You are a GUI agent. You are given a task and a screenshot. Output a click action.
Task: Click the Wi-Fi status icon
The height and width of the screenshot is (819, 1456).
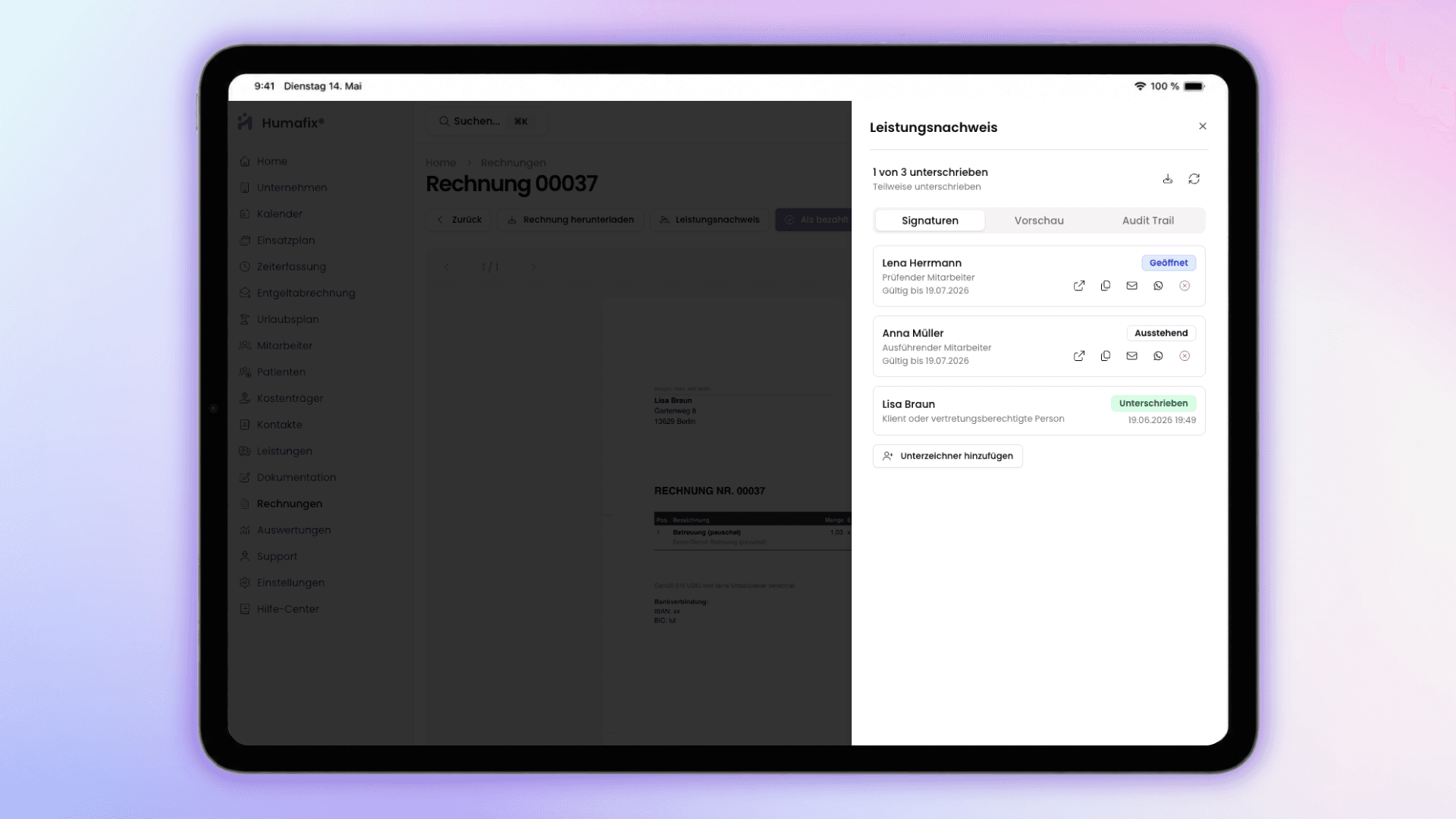tap(1140, 86)
